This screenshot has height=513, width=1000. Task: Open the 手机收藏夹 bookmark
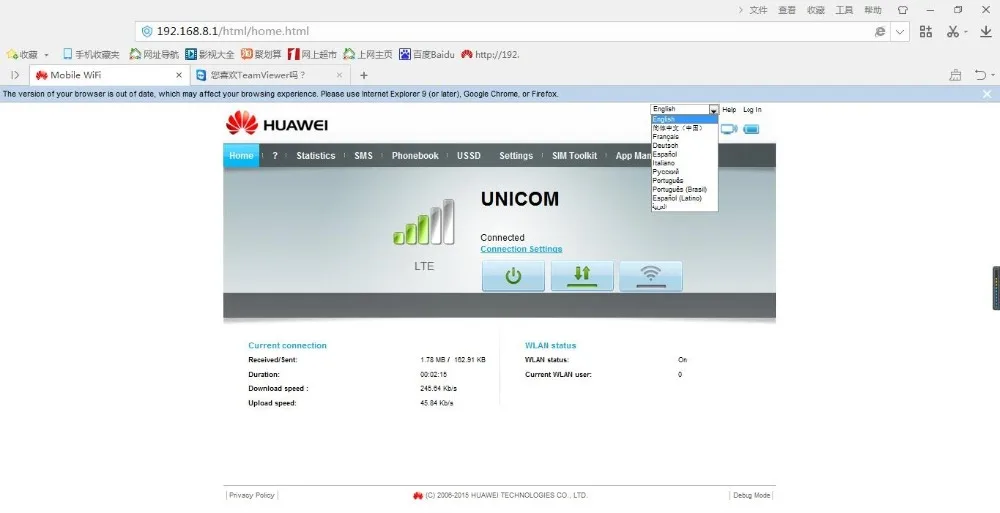(x=91, y=55)
